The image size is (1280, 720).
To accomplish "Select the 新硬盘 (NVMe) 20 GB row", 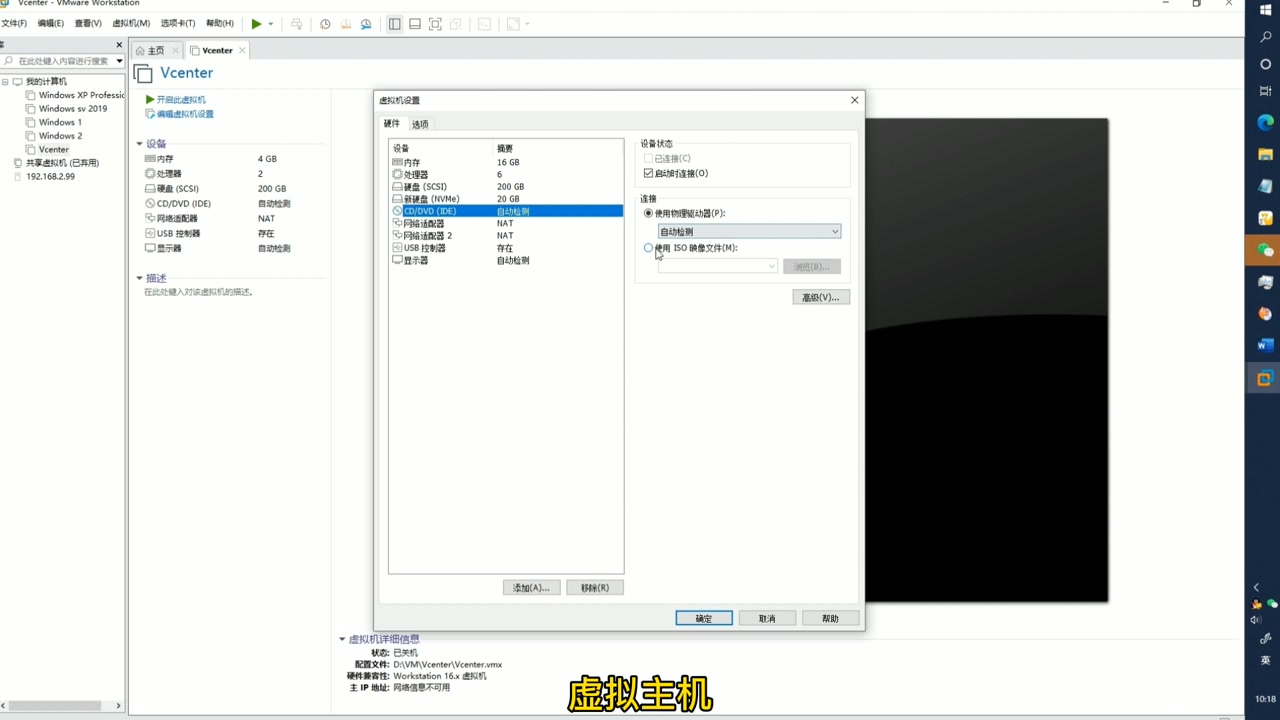I will [506, 199].
